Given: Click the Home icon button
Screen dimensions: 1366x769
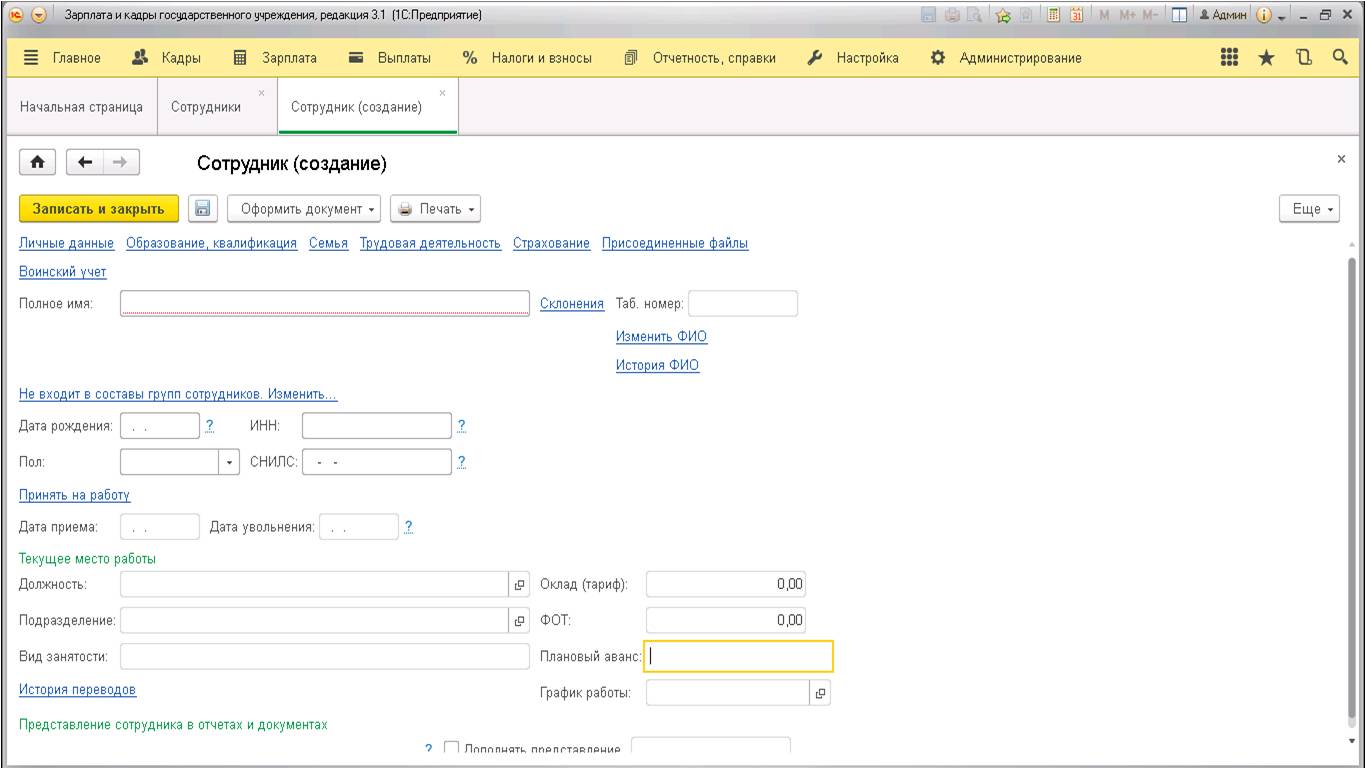Looking at the screenshot, I should click(38, 162).
